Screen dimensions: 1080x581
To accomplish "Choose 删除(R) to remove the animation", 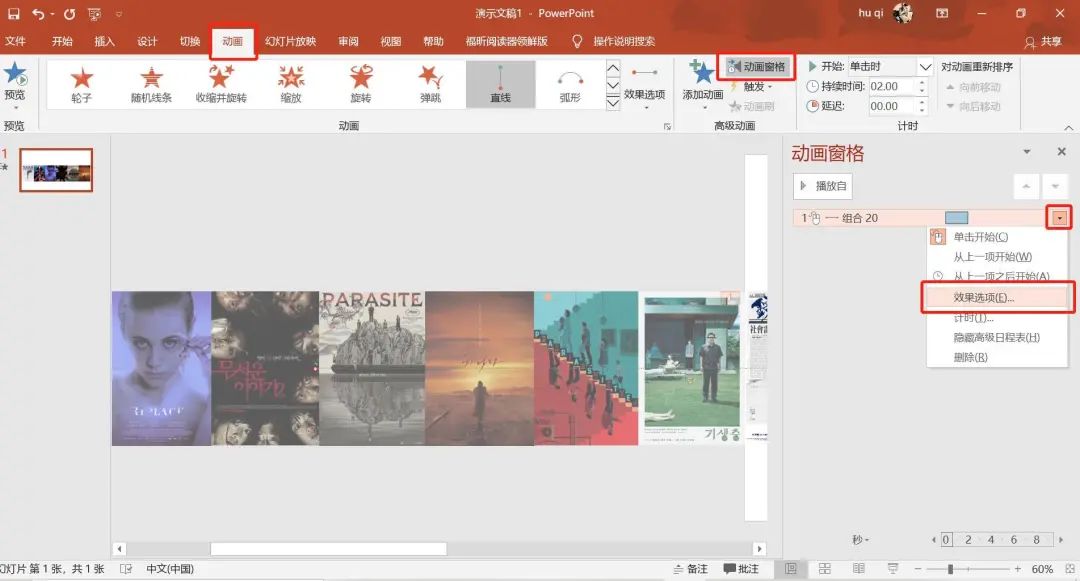I will coord(997,357).
